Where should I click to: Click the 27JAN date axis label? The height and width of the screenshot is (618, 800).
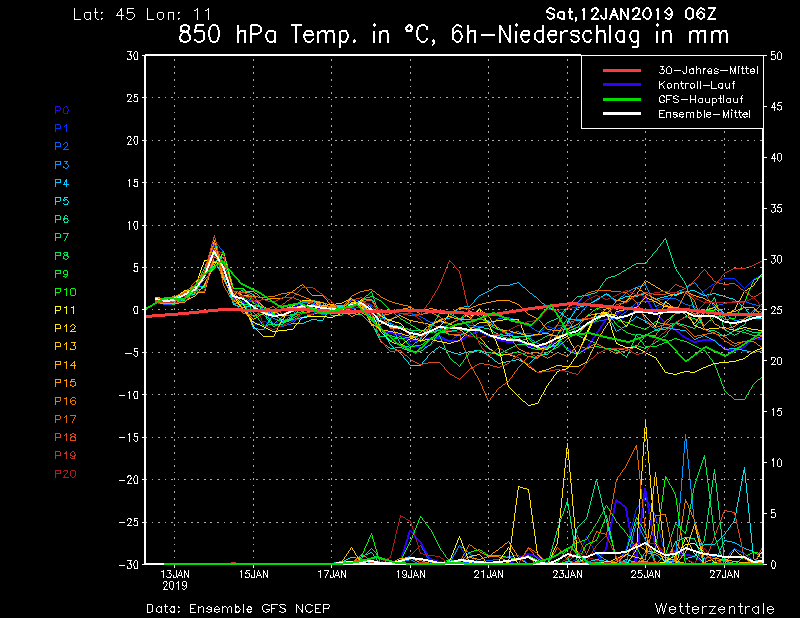click(x=725, y=574)
